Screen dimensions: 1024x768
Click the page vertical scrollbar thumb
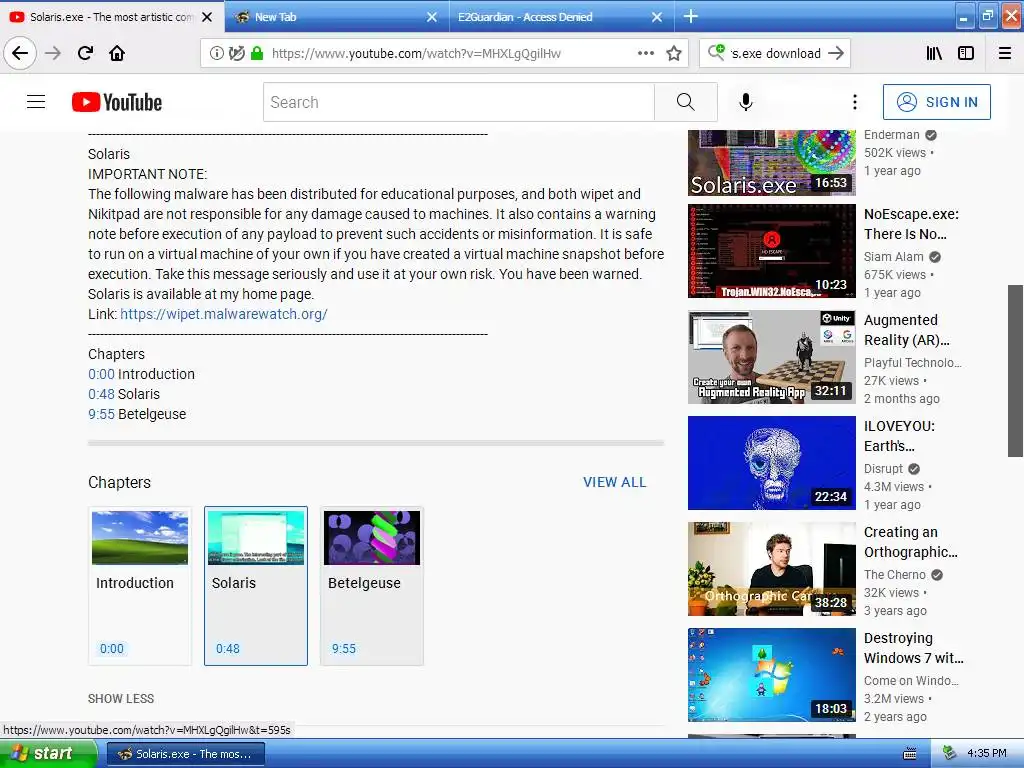[x=1016, y=370]
